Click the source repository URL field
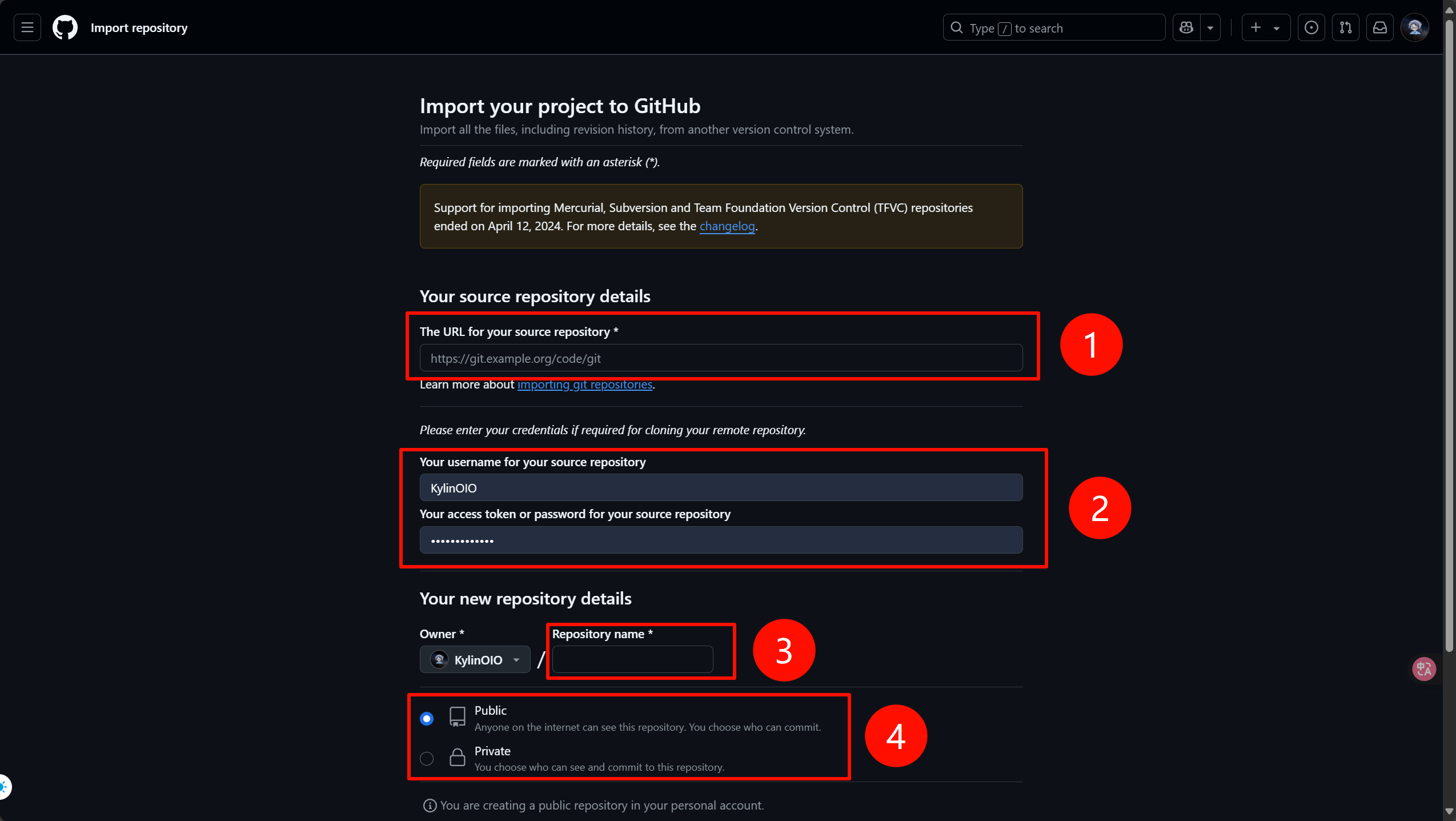 point(721,358)
